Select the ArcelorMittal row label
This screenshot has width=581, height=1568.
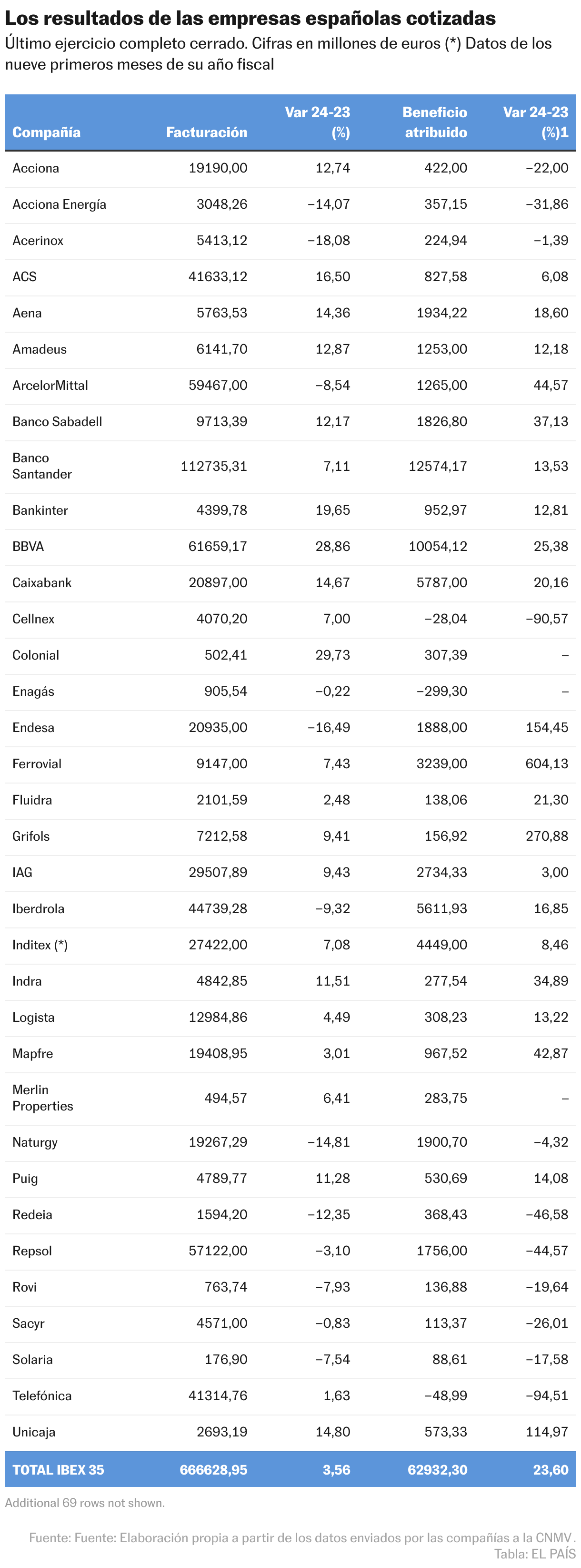[50, 385]
